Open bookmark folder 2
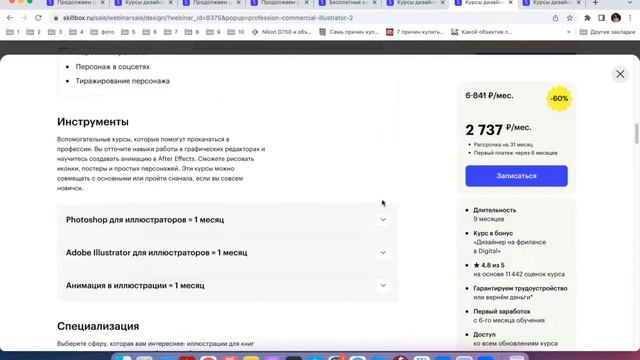The image size is (640, 360). pos(33,32)
